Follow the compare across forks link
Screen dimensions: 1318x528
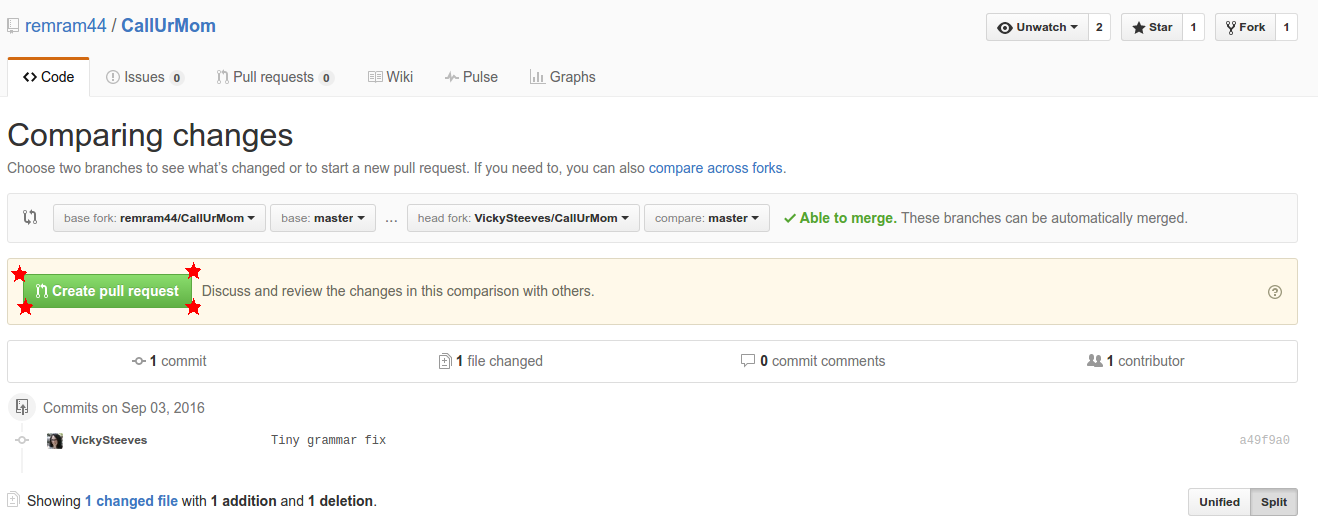point(716,168)
